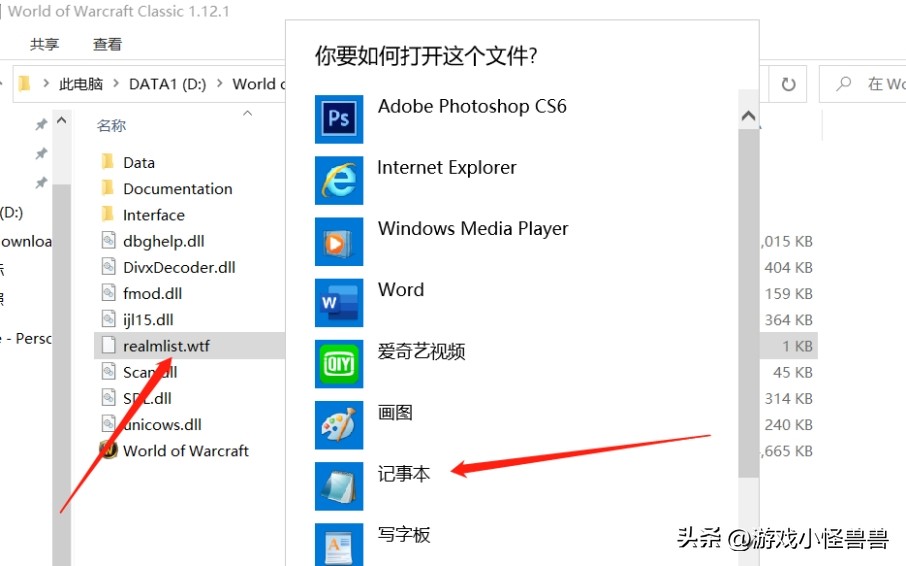The image size is (906, 566).
Task: Click the 记事本 notepad icon
Action: coord(339,486)
